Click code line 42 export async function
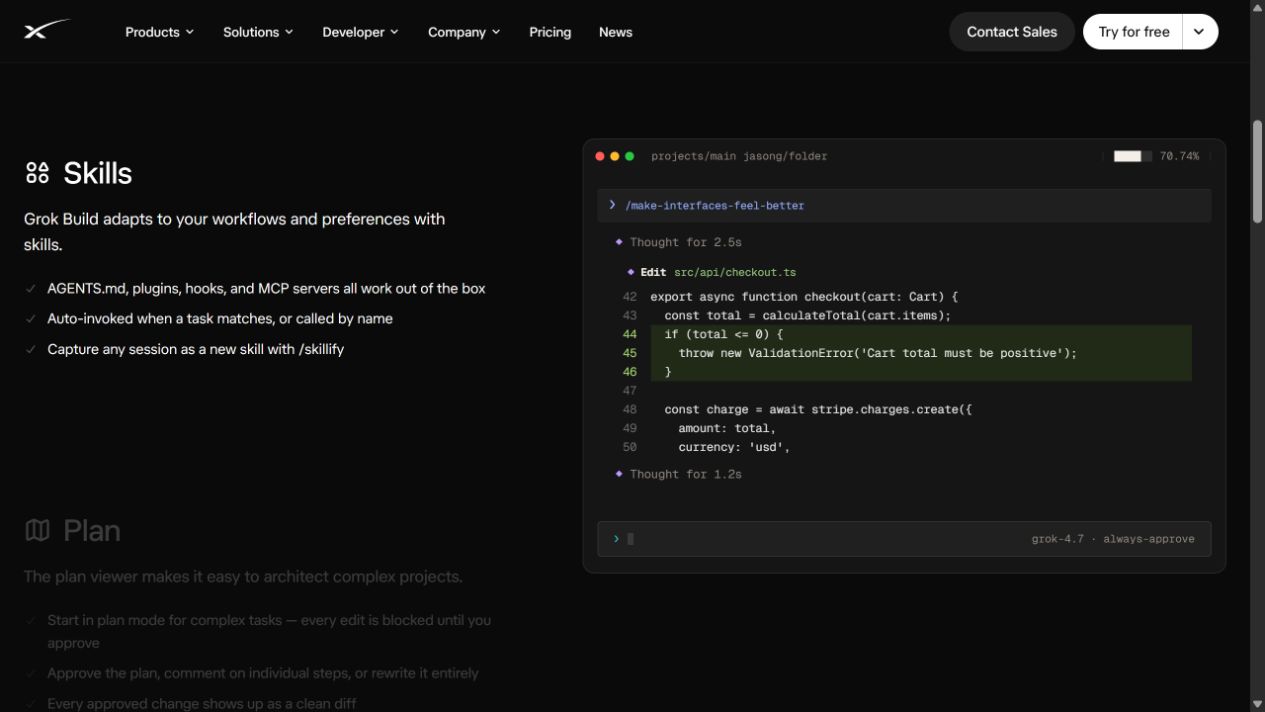Screen dimensions: 1265x712 [x=804, y=297]
